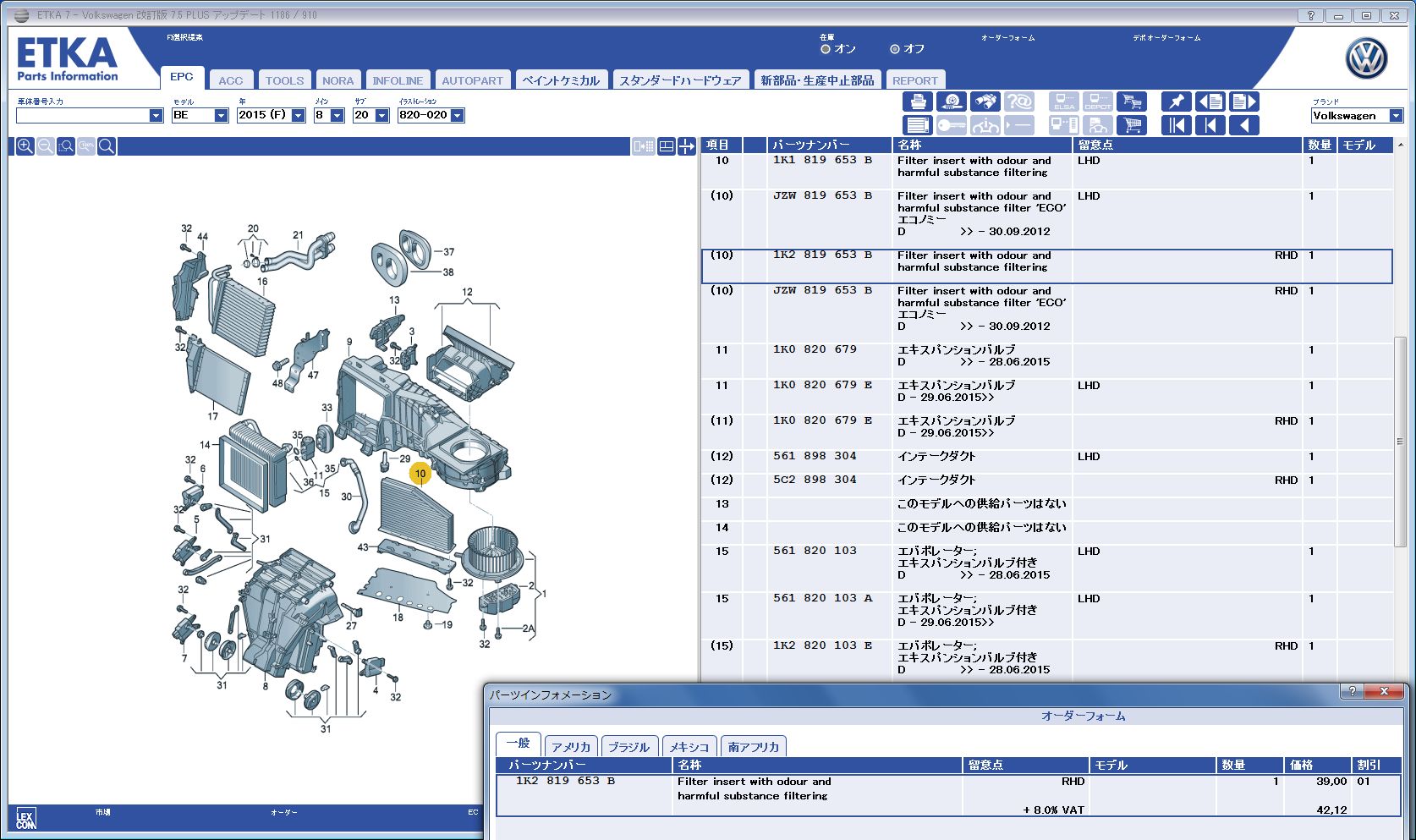Viewport: 1416px width, 840px height.
Task: Select the ブラジル tab in parts info
Action: (628, 747)
